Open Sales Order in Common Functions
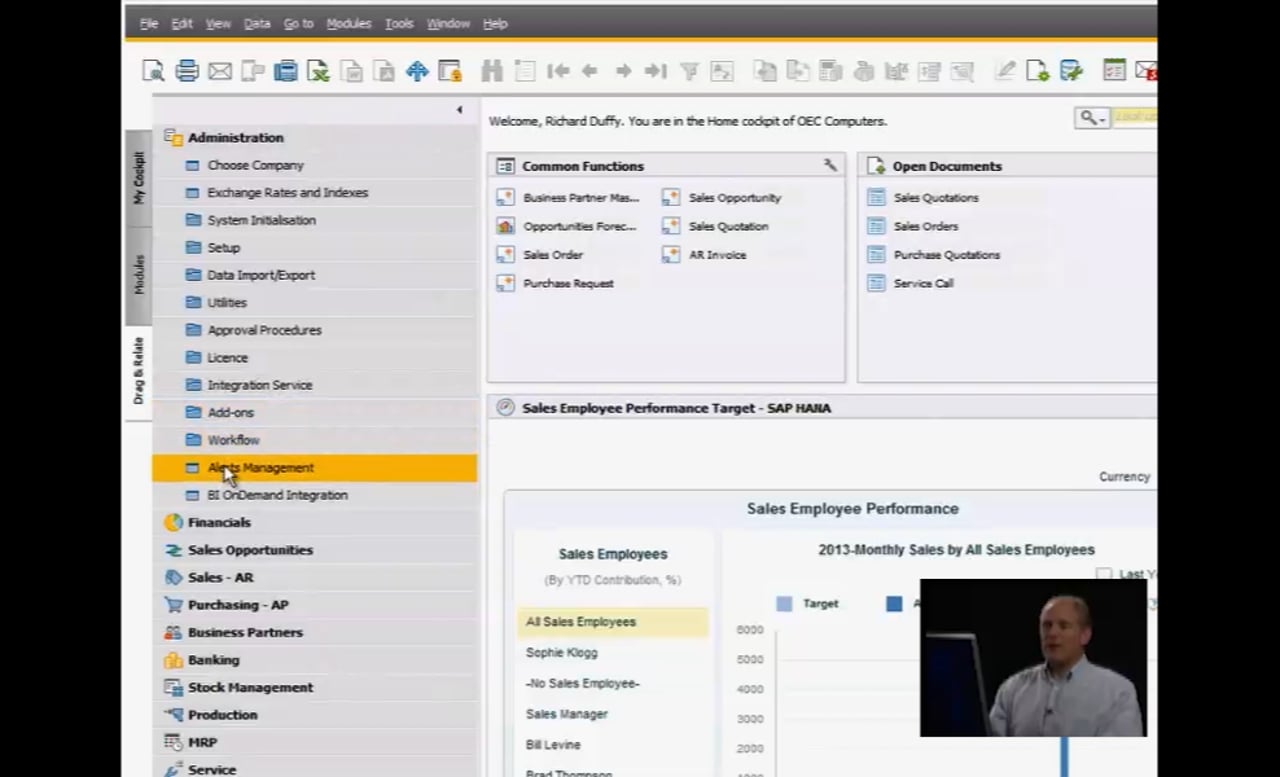Screen dimensions: 1280x777 click(x=553, y=255)
